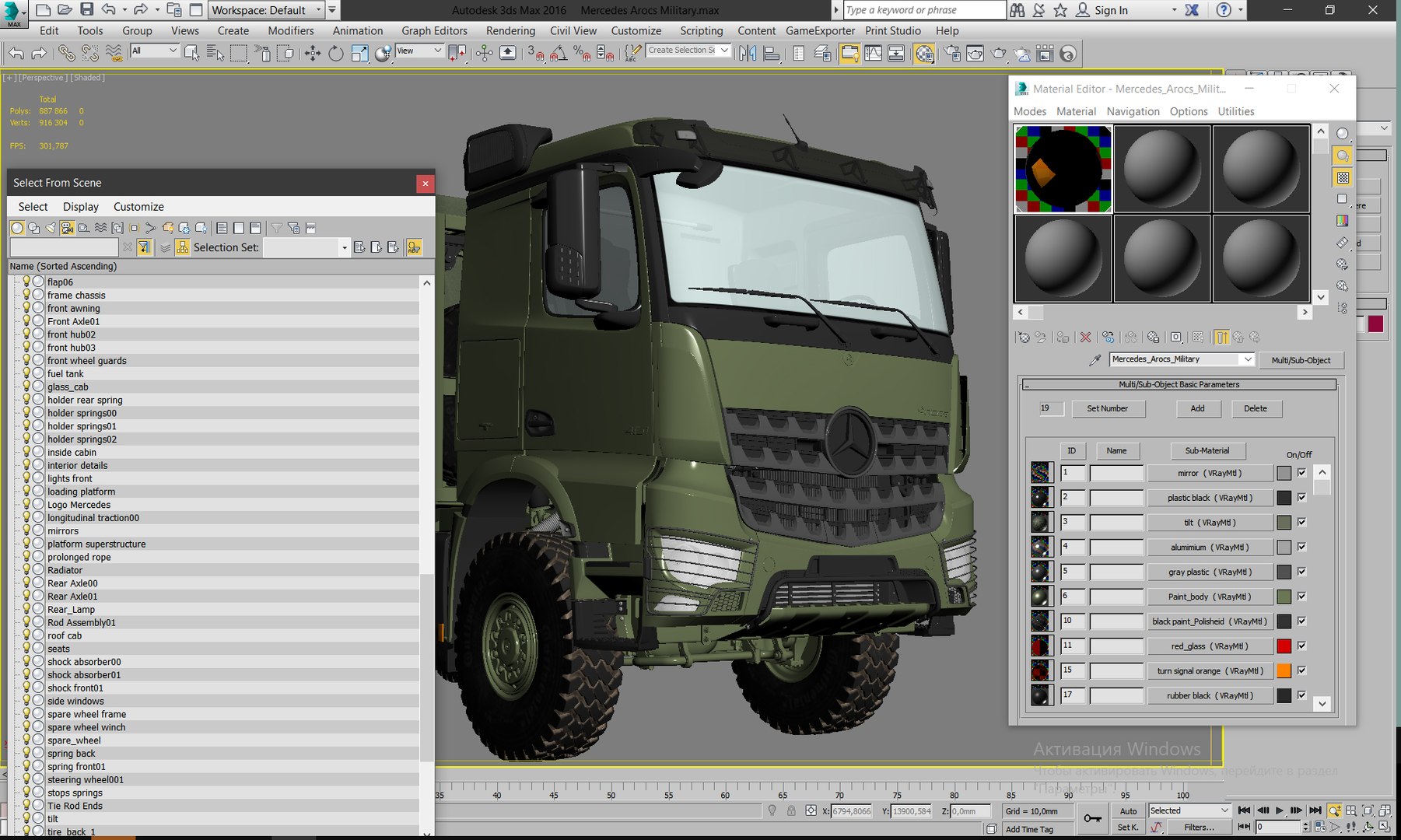Screen dimensions: 1401x840
Task: Open the Paint_body ( VRayMtl ) sub-material button
Action: (1210, 597)
